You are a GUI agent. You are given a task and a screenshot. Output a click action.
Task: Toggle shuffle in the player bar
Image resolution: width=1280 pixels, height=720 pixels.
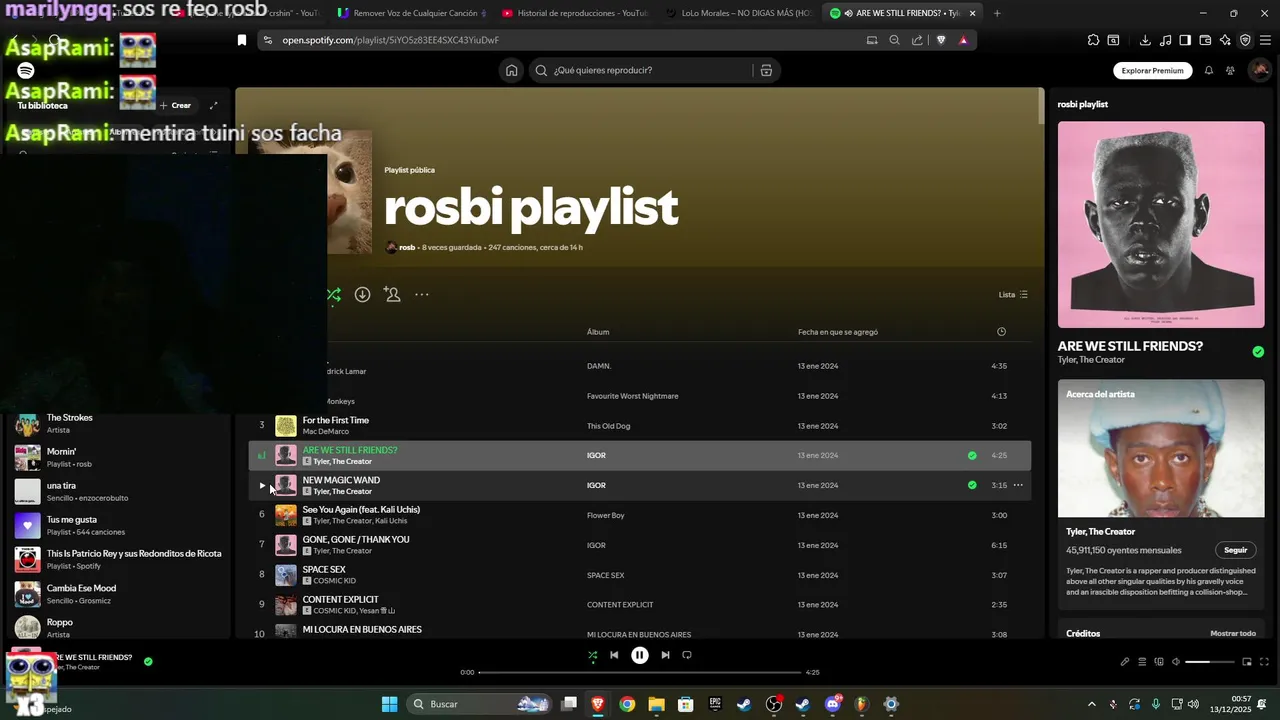(x=592, y=655)
